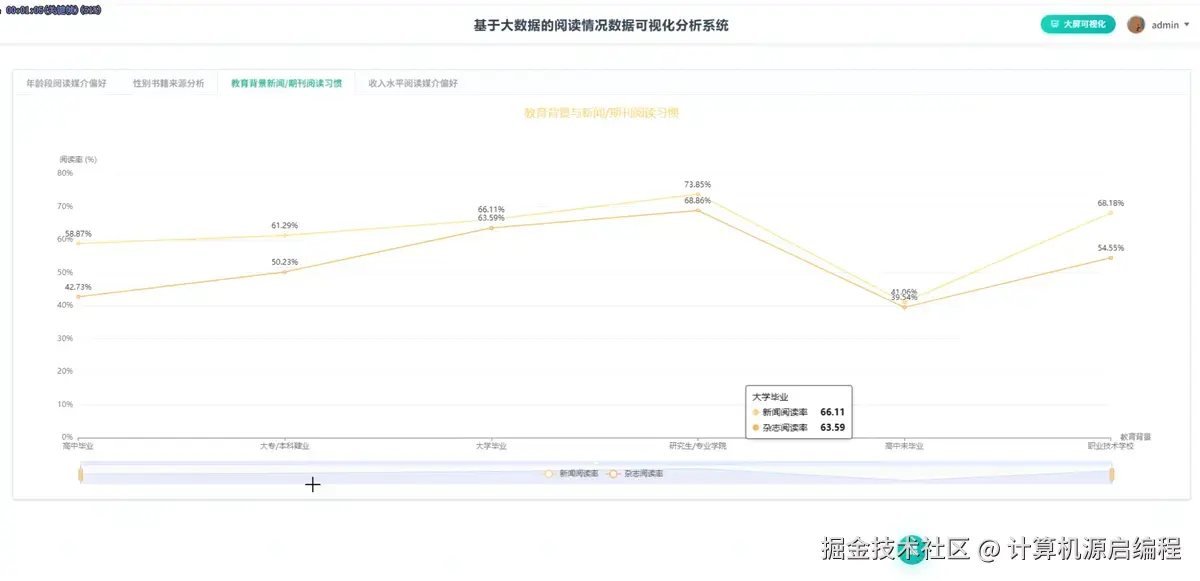Click the right handle of the zoom slider
This screenshot has height=581, width=1200.
click(1112, 472)
